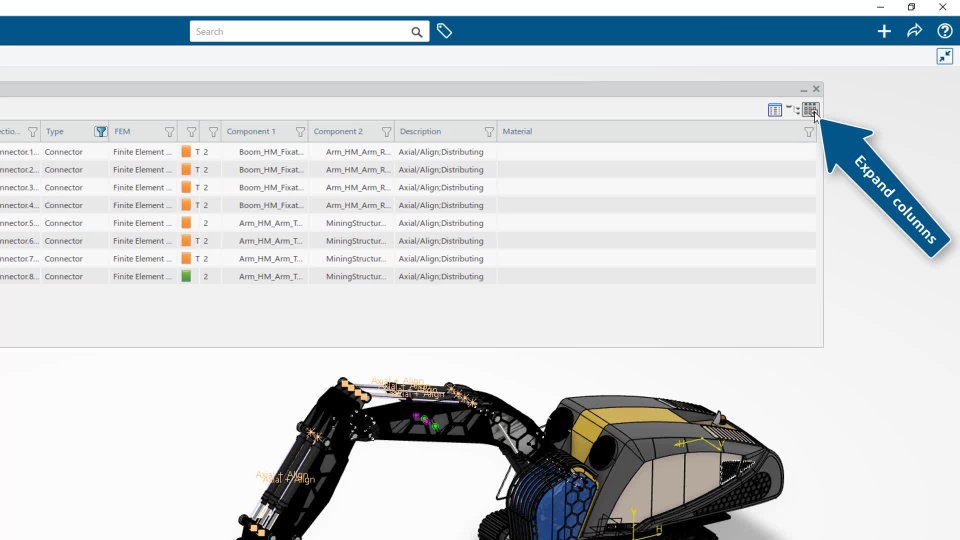
Task: Click the green color swatch in last row
Action: [x=186, y=277]
